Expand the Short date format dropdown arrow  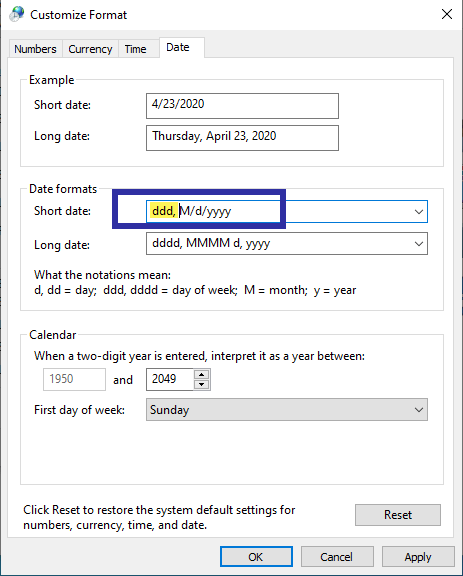pos(419,212)
